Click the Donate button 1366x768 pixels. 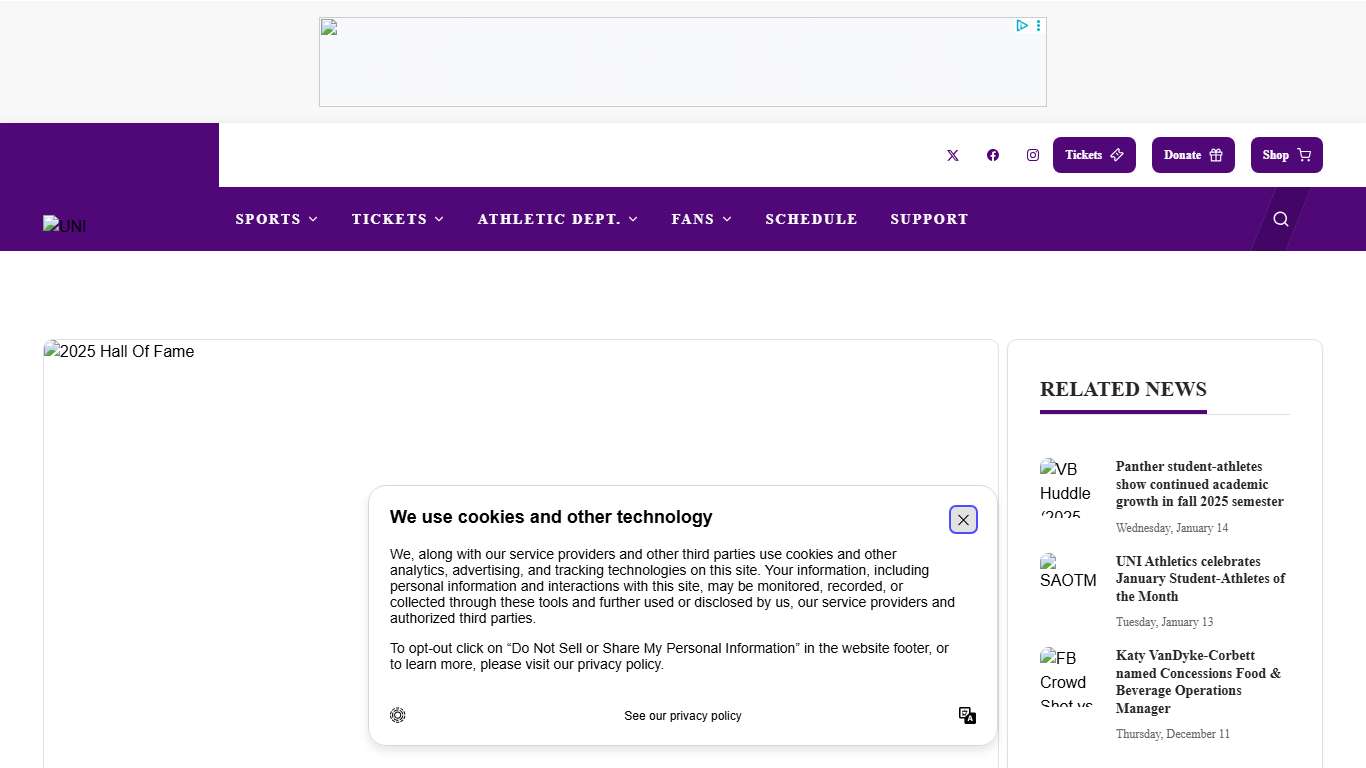click(1193, 155)
